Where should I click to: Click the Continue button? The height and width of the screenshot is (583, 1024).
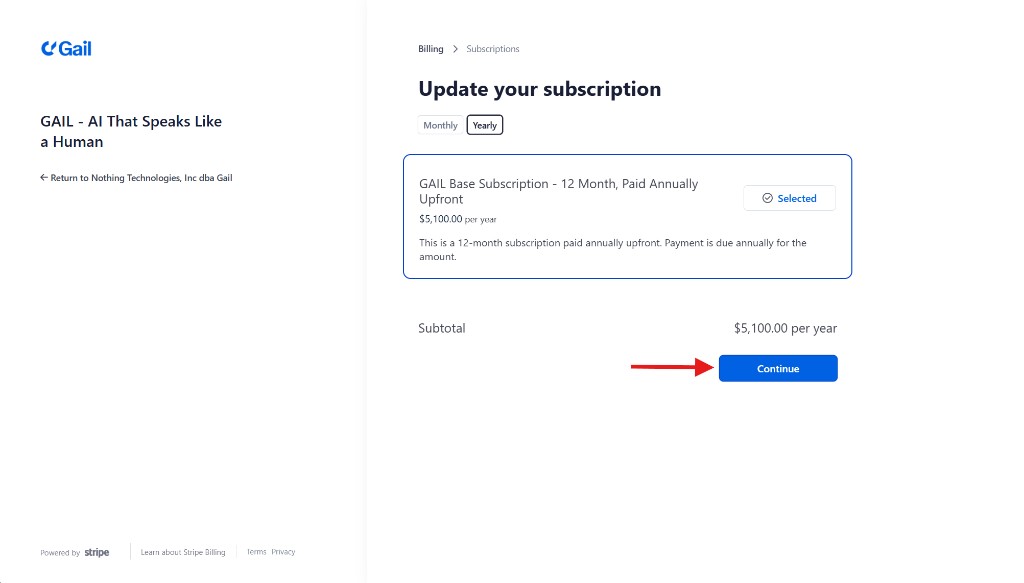coord(778,368)
